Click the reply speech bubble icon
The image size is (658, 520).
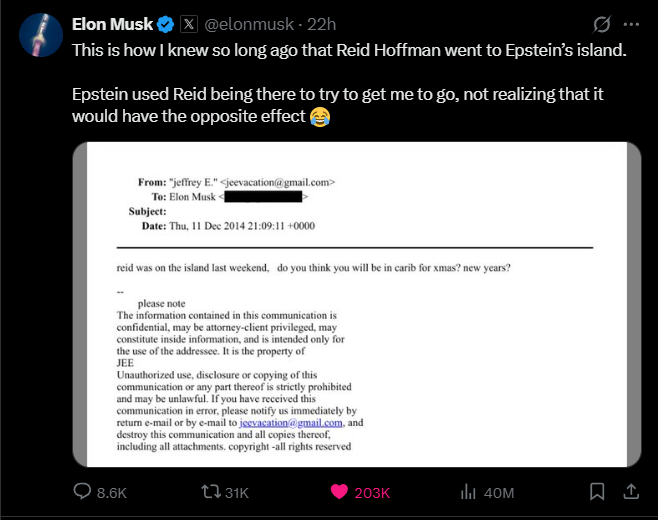(84, 492)
